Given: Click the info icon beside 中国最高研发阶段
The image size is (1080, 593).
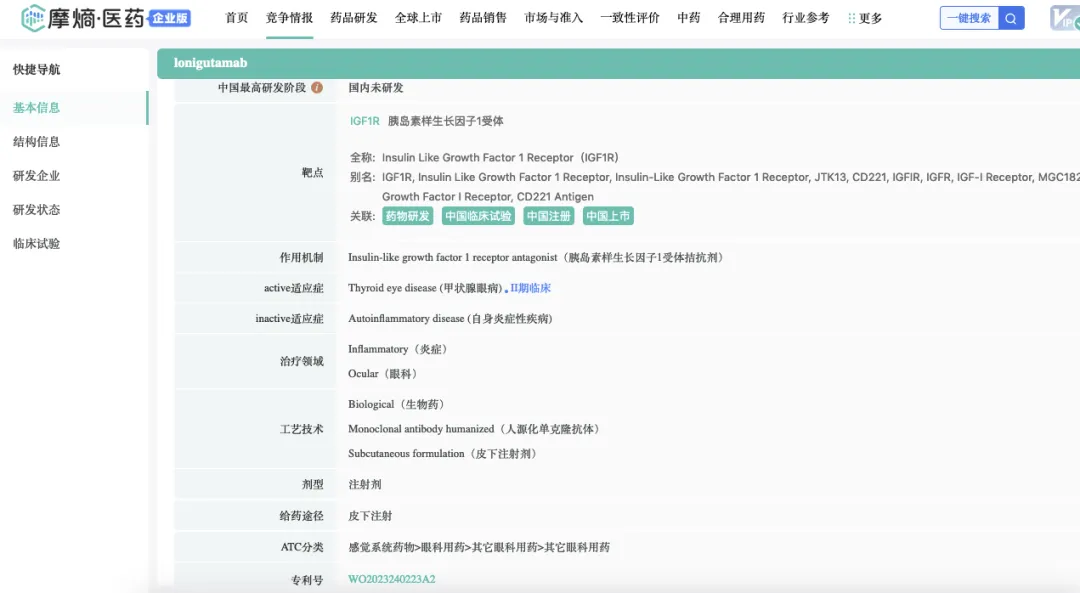Looking at the screenshot, I should 317,88.
